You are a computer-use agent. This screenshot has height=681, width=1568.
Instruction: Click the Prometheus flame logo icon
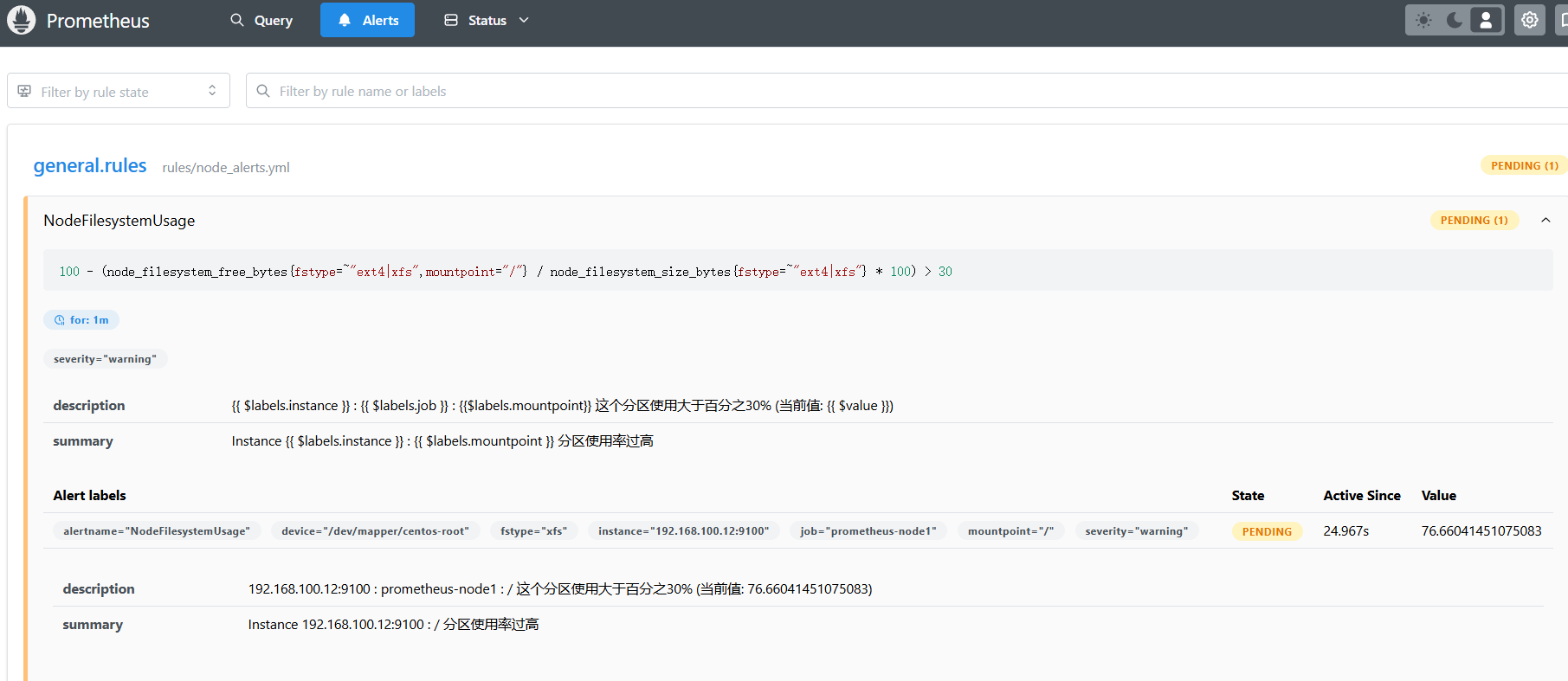pyautogui.click(x=22, y=20)
